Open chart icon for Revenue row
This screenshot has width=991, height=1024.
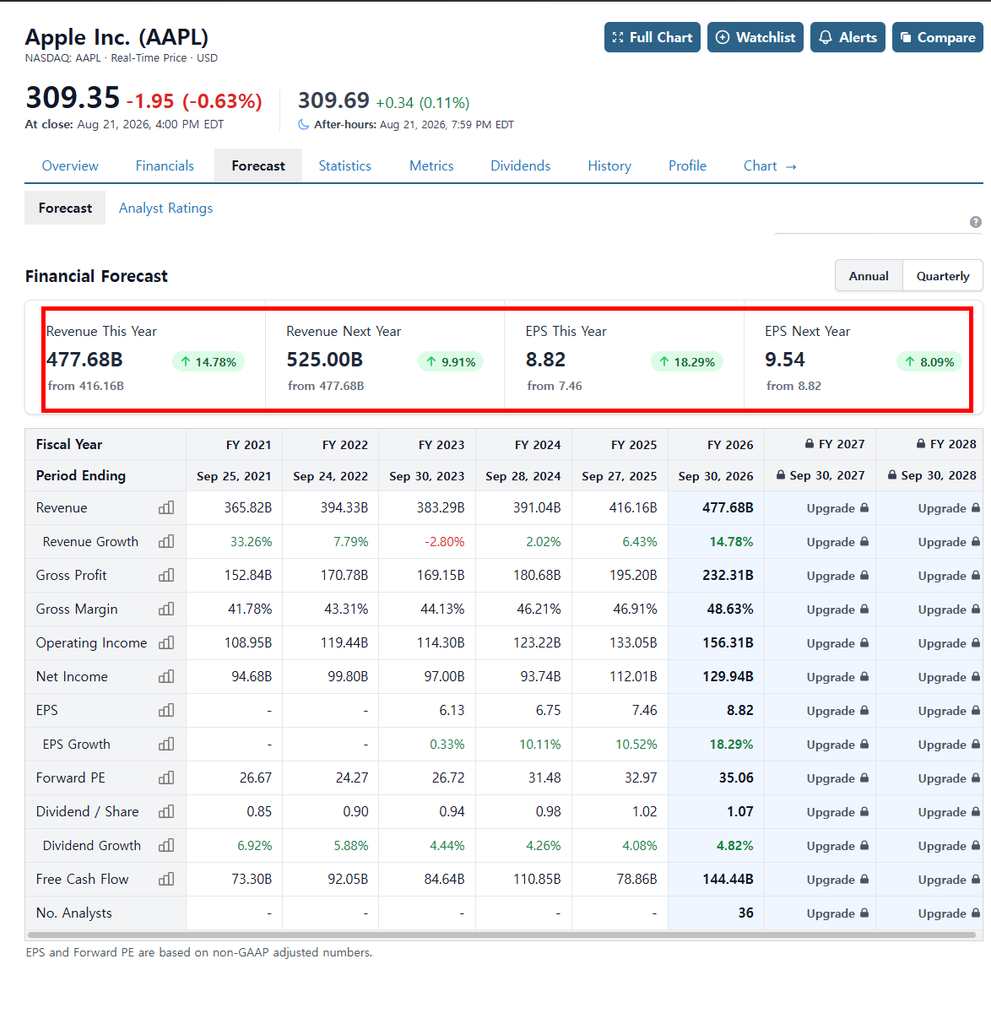point(167,507)
